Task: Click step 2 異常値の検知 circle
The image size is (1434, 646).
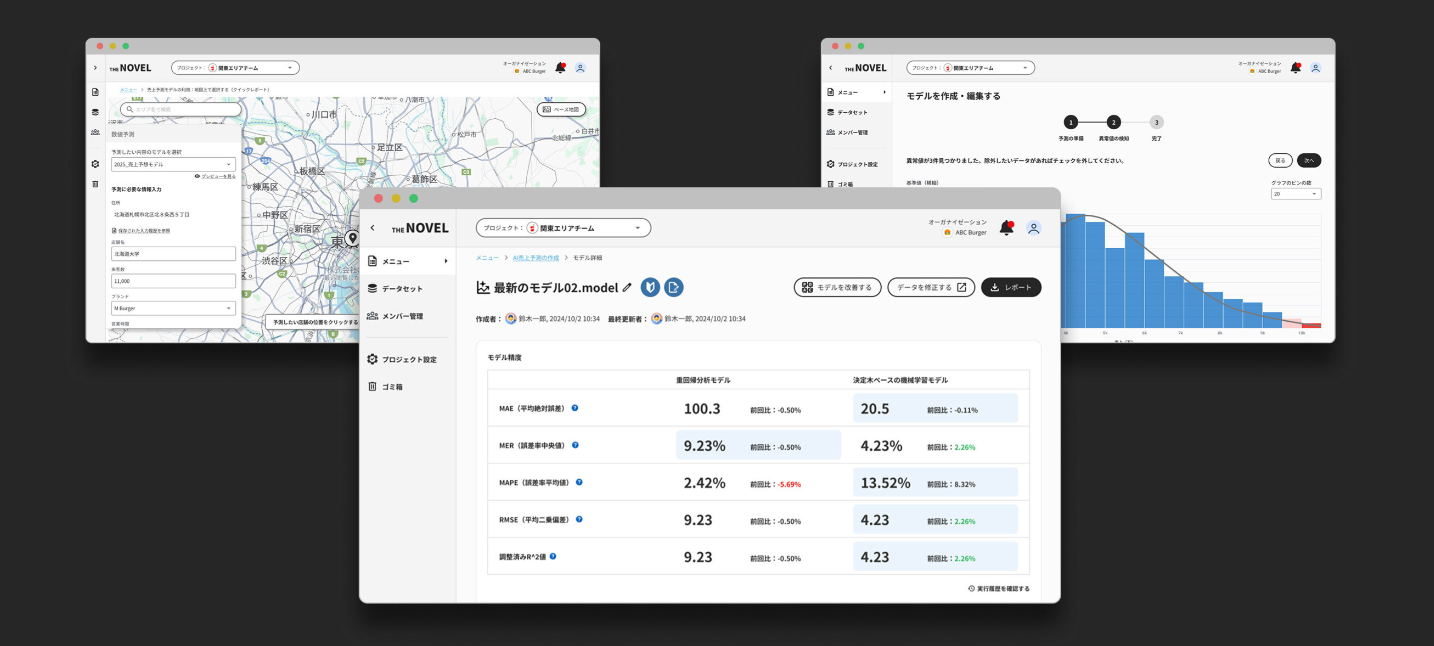Action: click(x=1114, y=122)
